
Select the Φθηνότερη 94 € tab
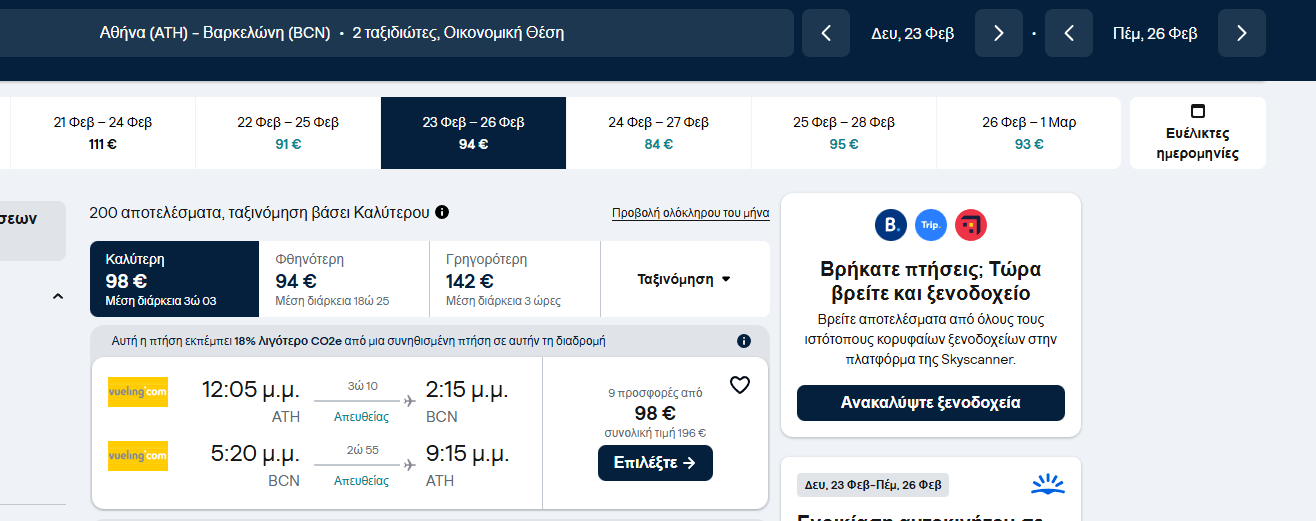coord(343,280)
